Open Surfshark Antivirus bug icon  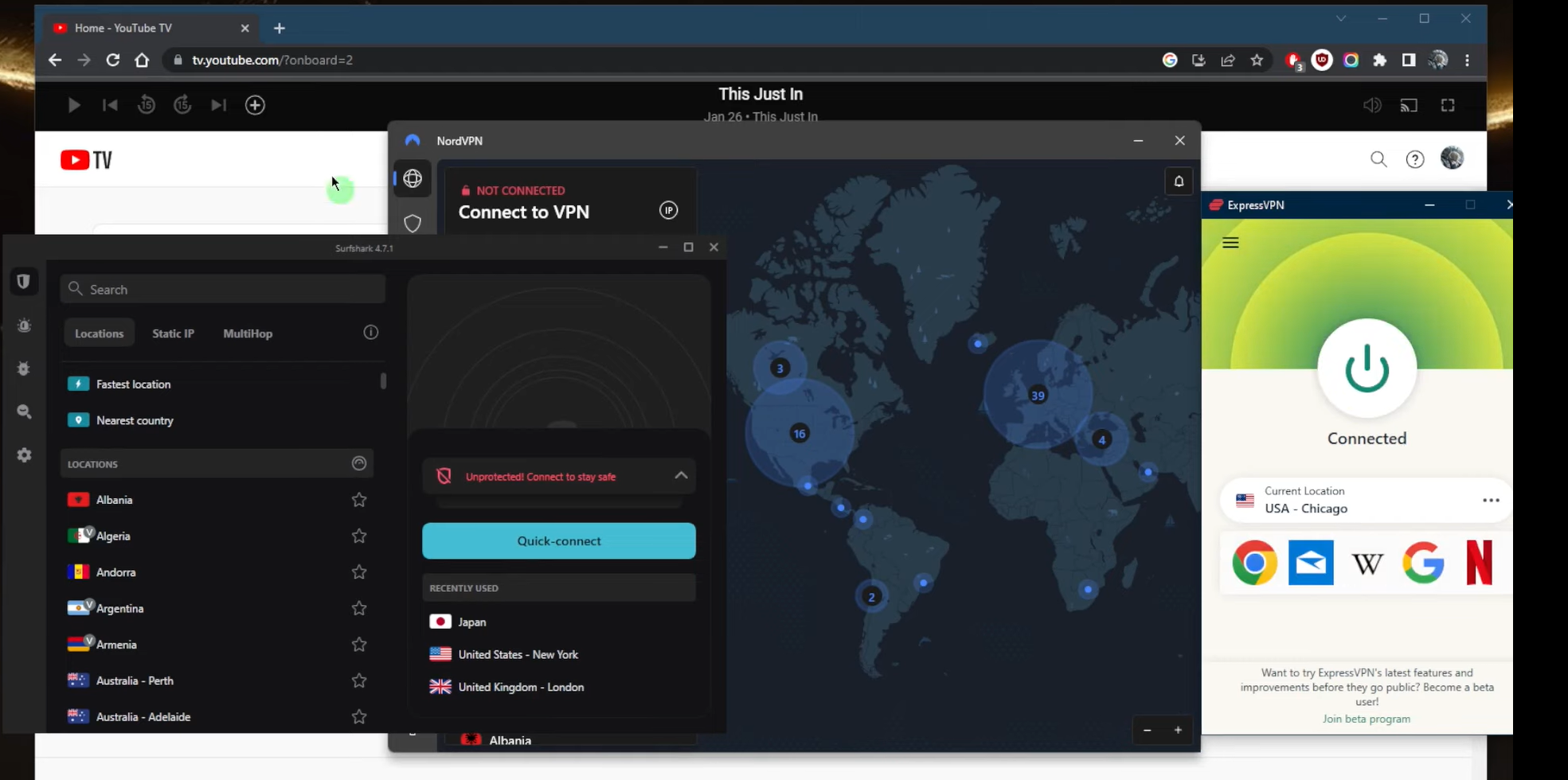(24, 369)
